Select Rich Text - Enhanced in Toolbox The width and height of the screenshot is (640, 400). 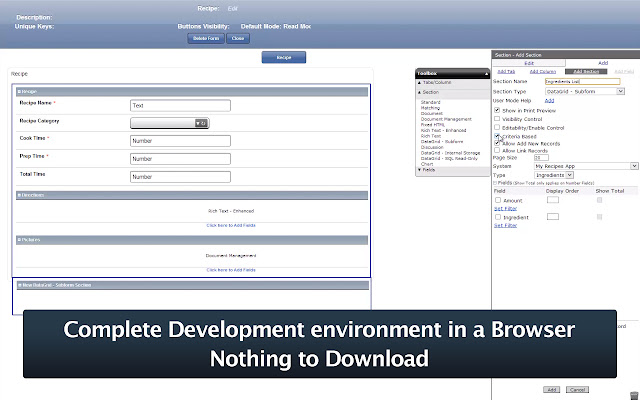(443, 130)
